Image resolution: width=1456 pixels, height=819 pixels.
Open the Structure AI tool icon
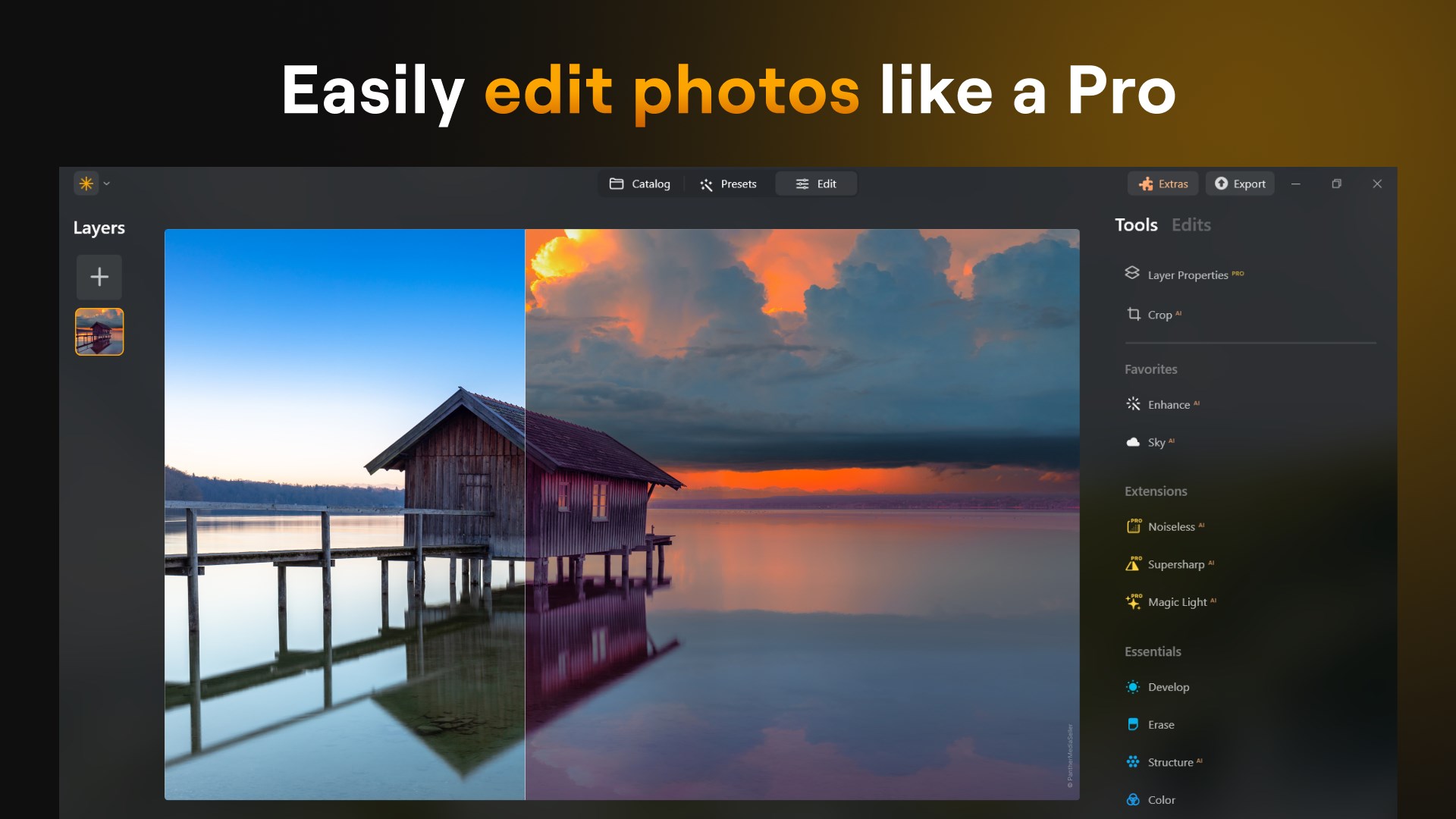click(x=1133, y=761)
